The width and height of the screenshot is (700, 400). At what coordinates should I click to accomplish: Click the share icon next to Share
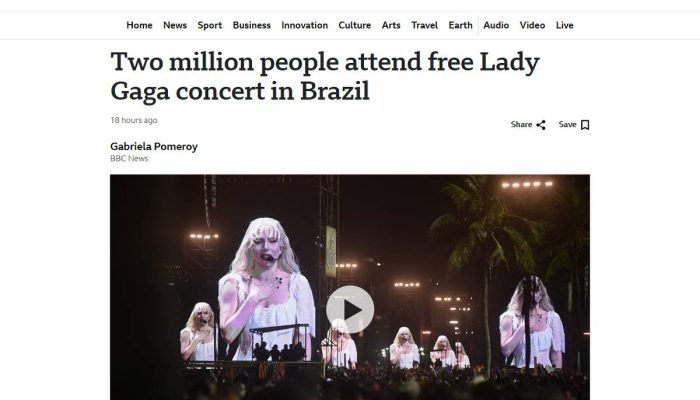pos(541,125)
